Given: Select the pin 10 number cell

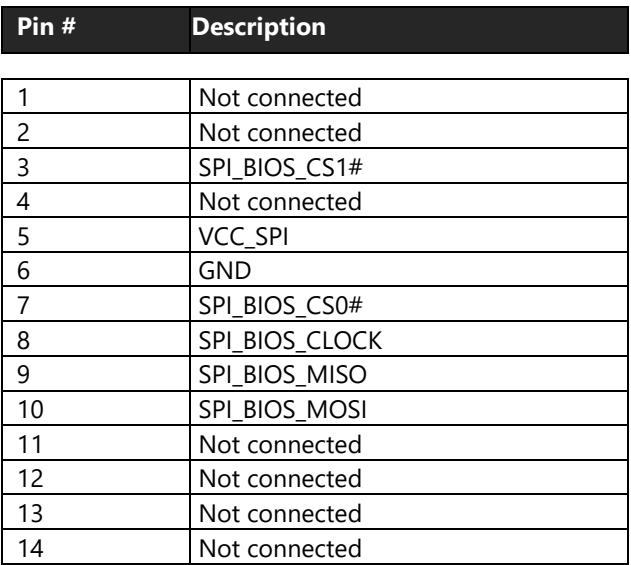Looking at the screenshot, I should (96, 408).
